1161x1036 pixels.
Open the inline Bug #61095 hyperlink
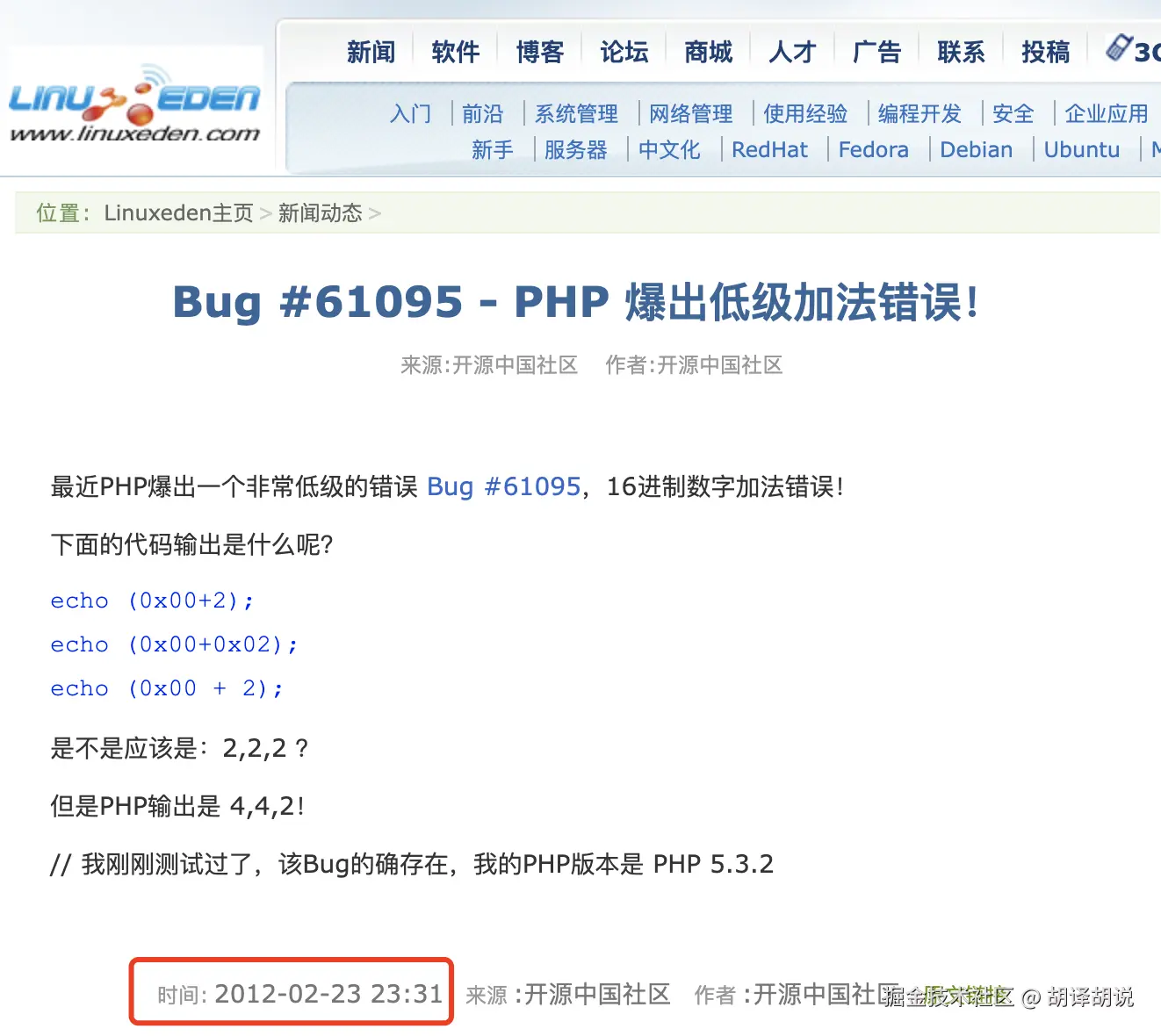(x=504, y=486)
